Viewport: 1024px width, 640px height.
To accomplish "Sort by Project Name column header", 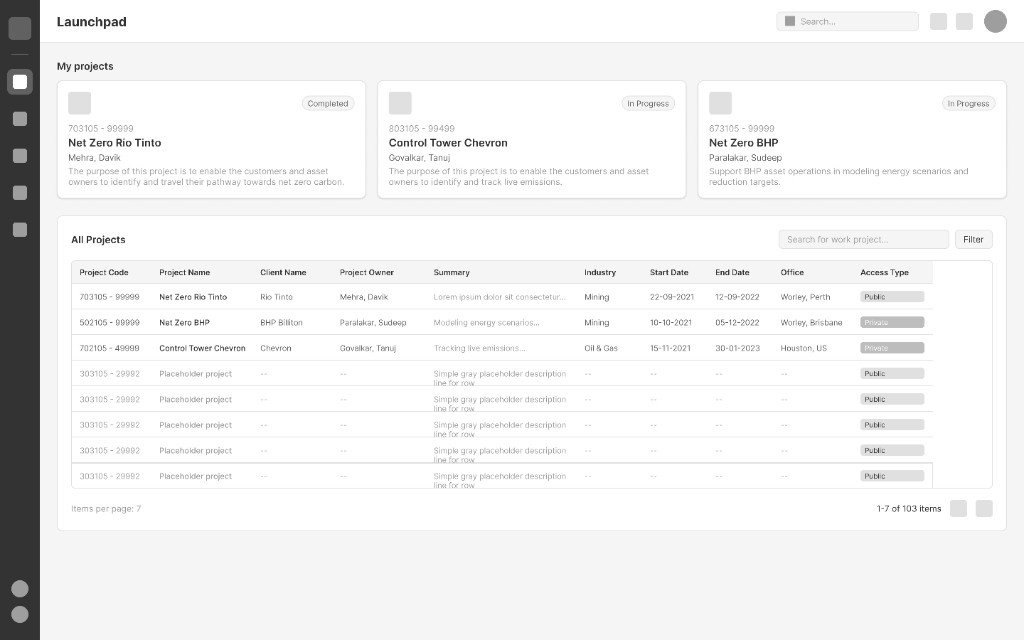I will tap(185, 272).
